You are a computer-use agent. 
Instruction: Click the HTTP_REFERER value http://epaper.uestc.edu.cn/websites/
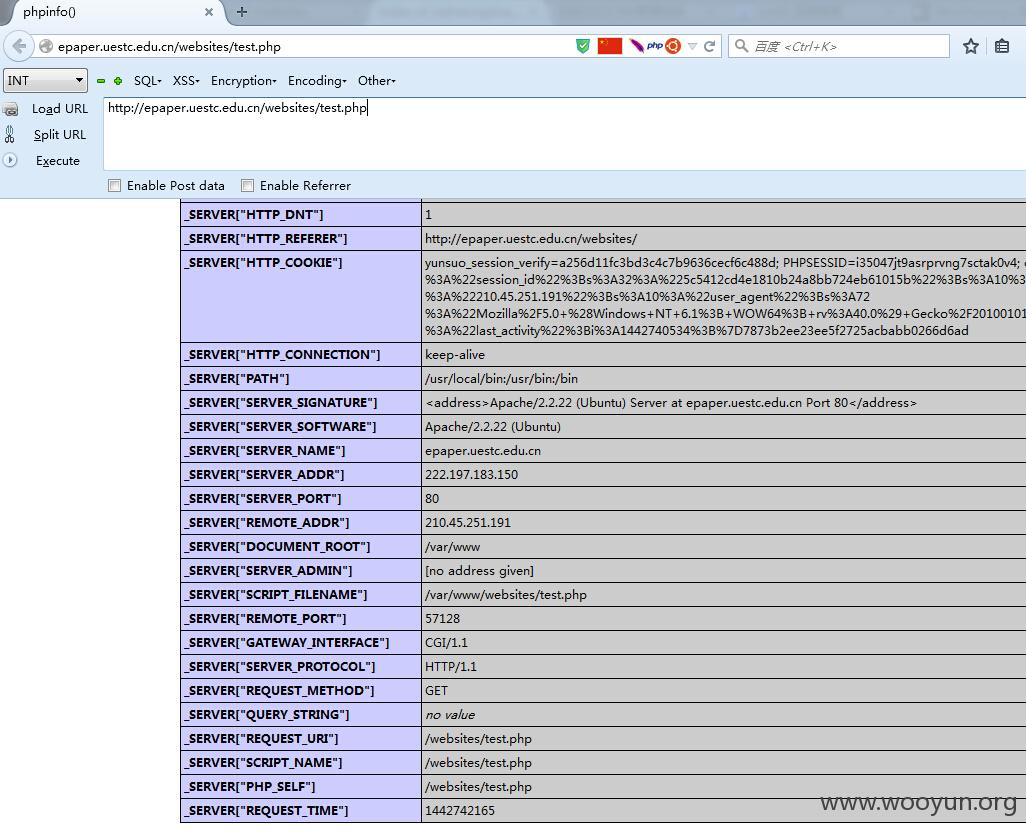[x=531, y=239]
